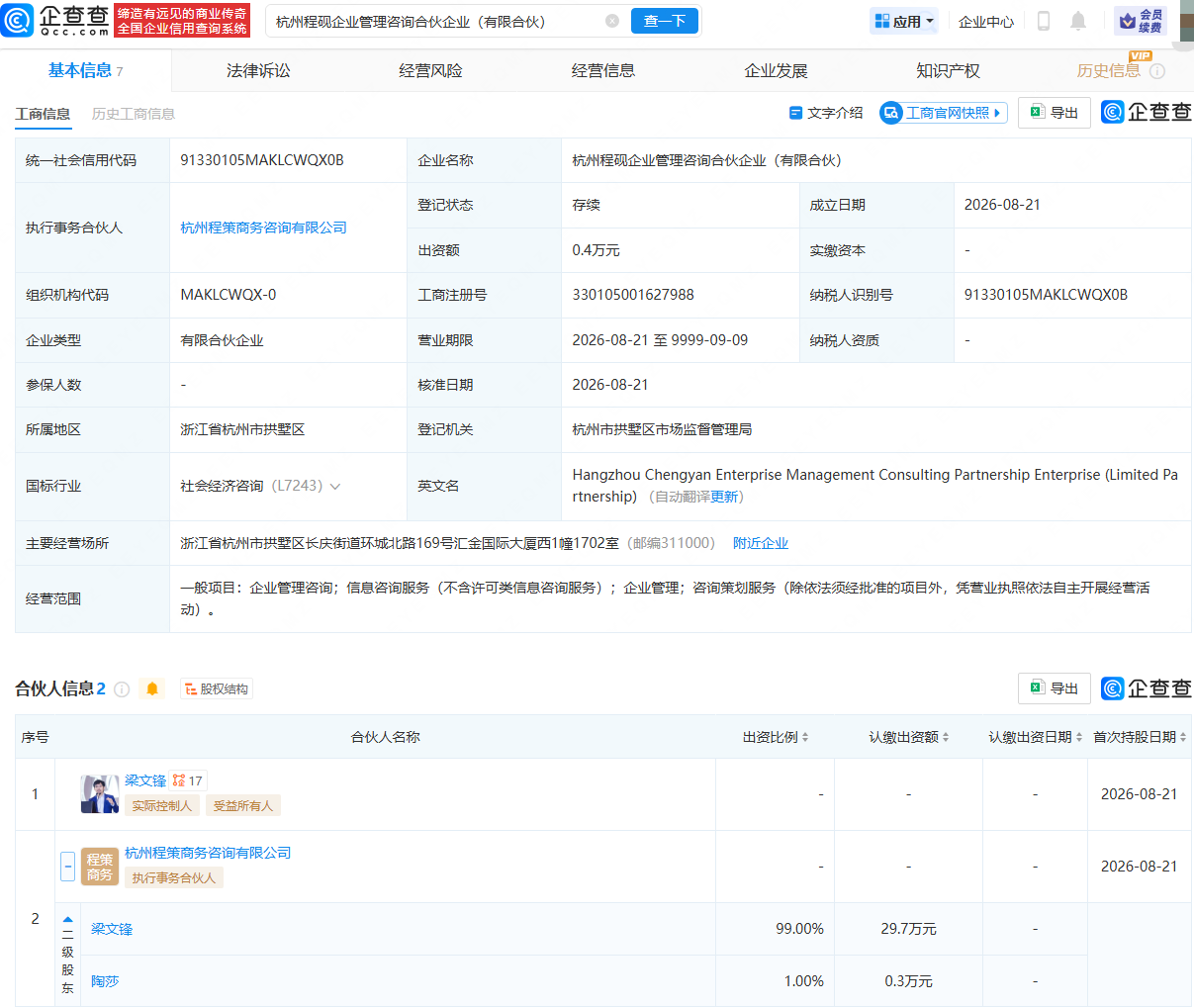This screenshot has height=1008, width=1194.
Task: Click the orange bell monitor icon for partners
Action: (152, 688)
